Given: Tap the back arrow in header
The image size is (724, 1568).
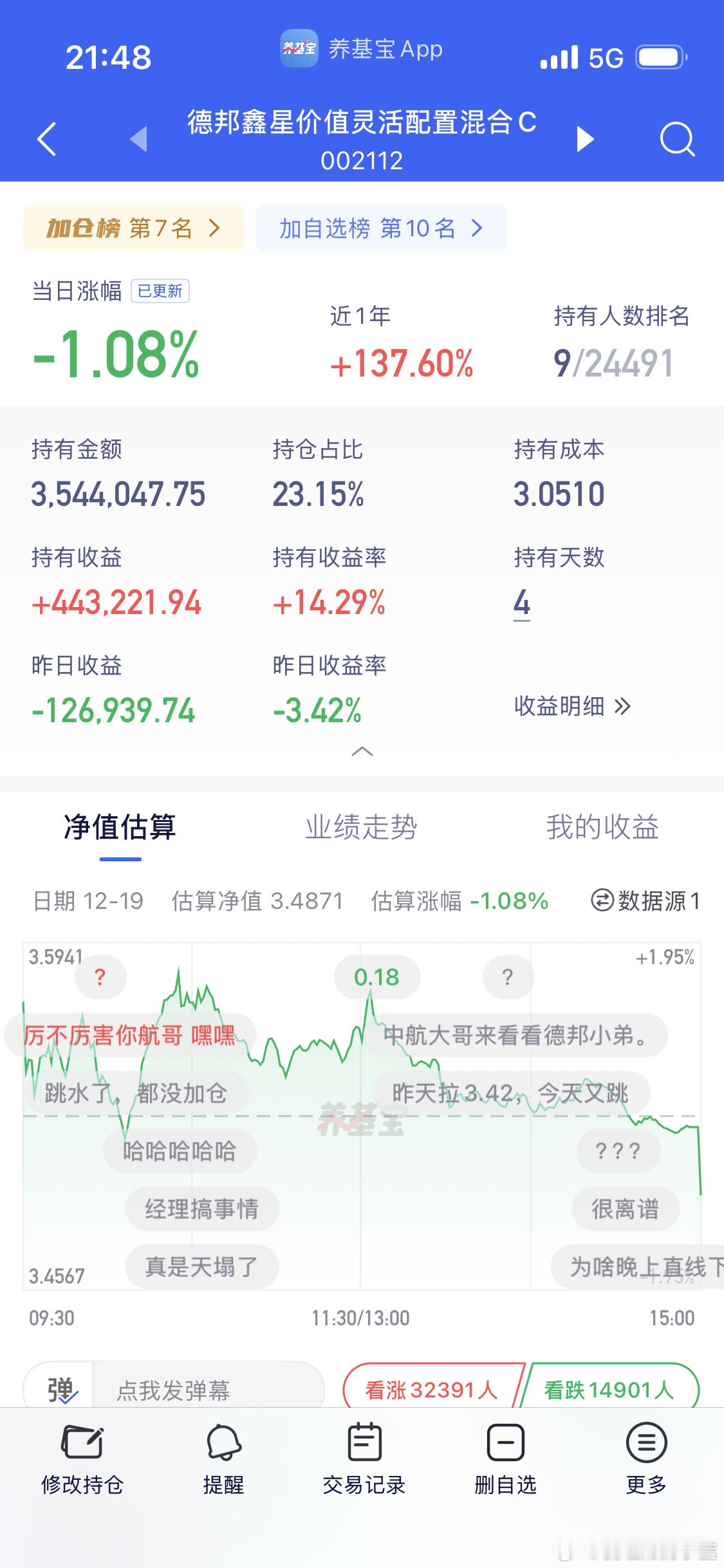Looking at the screenshot, I should [x=47, y=138].
